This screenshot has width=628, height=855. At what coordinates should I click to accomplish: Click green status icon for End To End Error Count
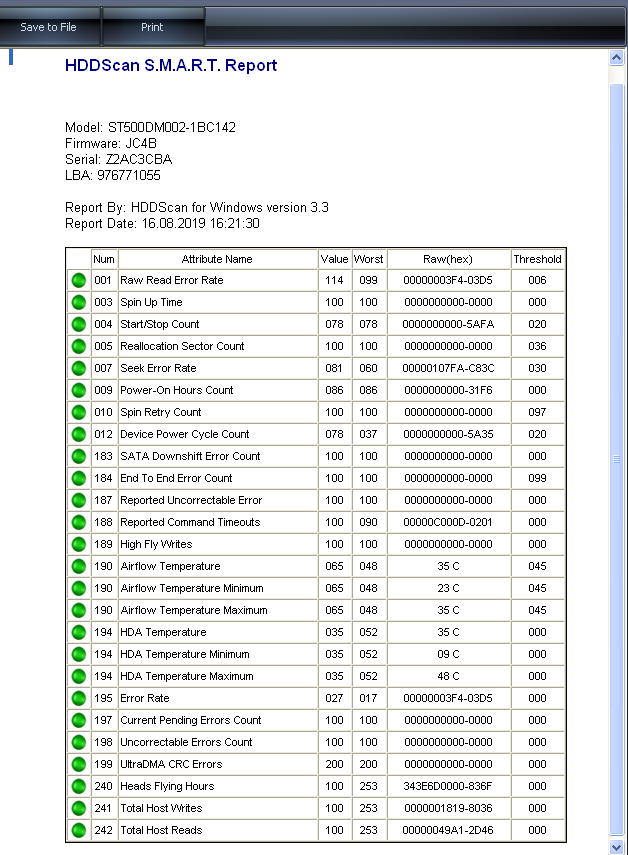(x=78, y=478)
